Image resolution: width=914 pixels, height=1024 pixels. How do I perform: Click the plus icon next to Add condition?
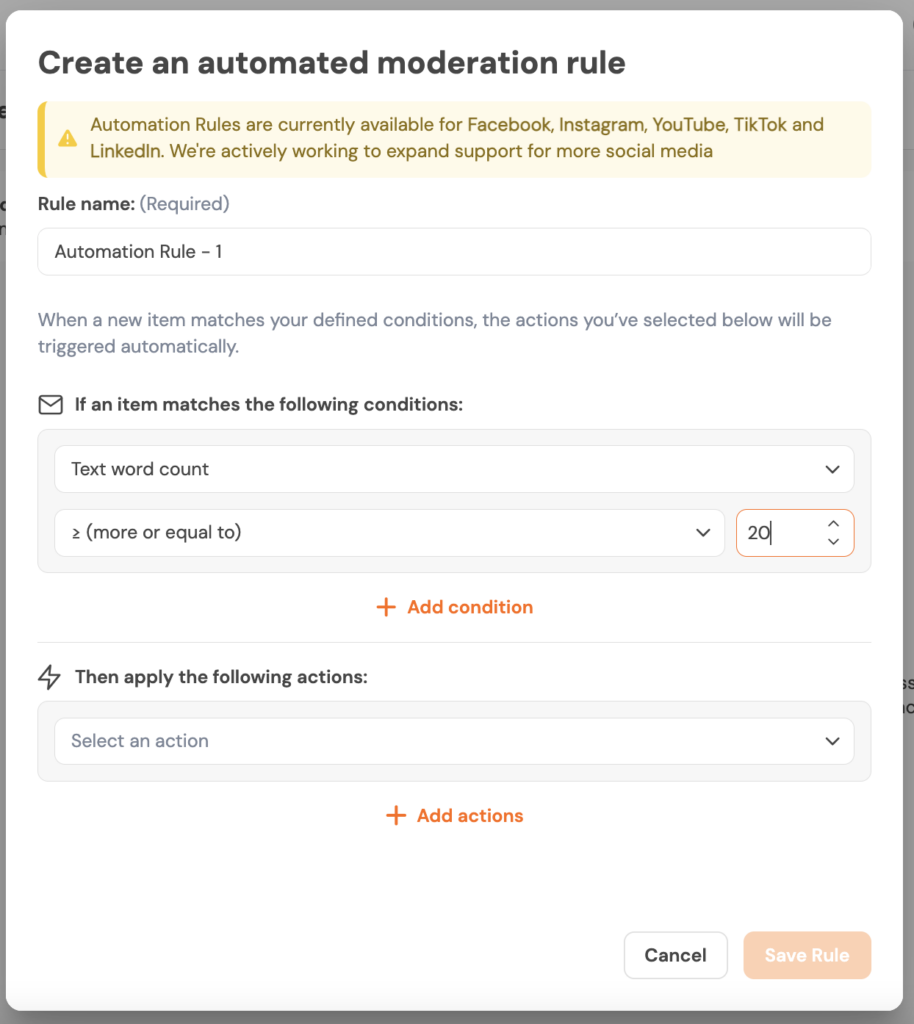(x=386, y=607)
